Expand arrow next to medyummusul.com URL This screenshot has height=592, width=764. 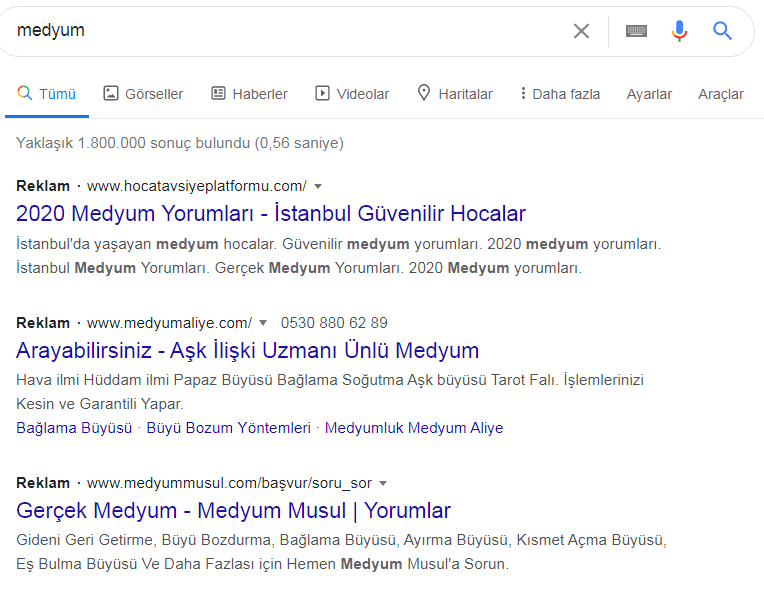[383, 483]
